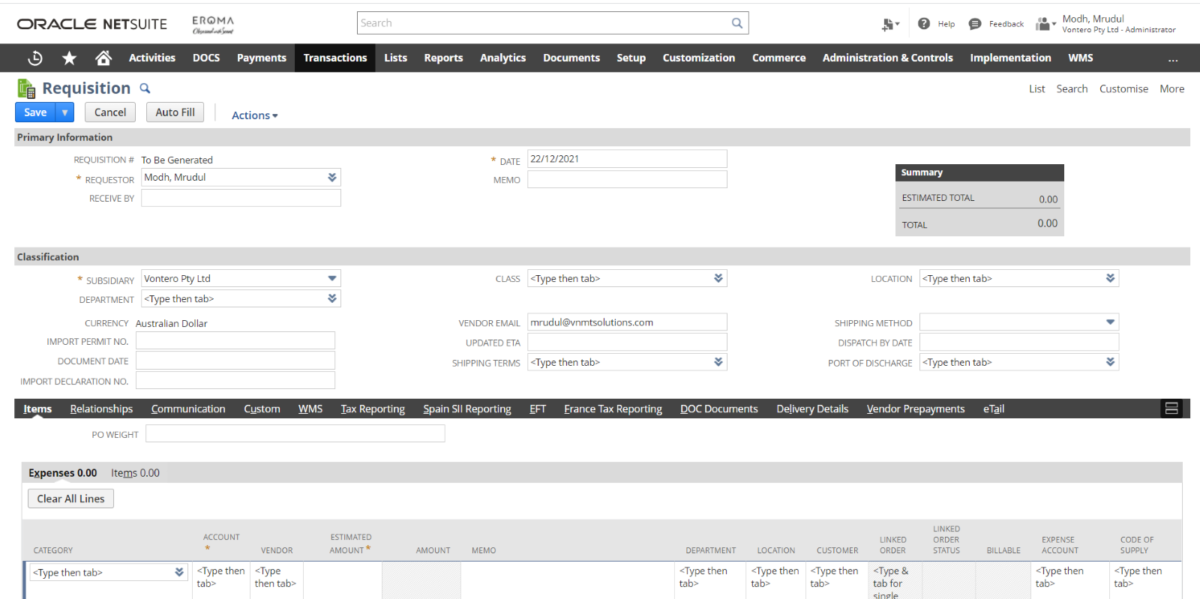Viewport: 1200px width, 599px height.
Task: Switch to the Tax Reporting subtab
Action: [x=373, y=408]
